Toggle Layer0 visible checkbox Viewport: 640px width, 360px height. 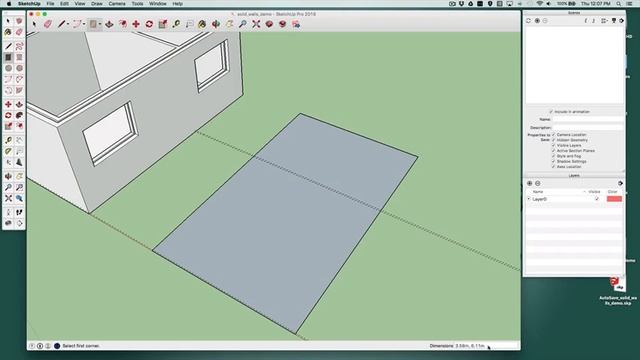[597, 199]
